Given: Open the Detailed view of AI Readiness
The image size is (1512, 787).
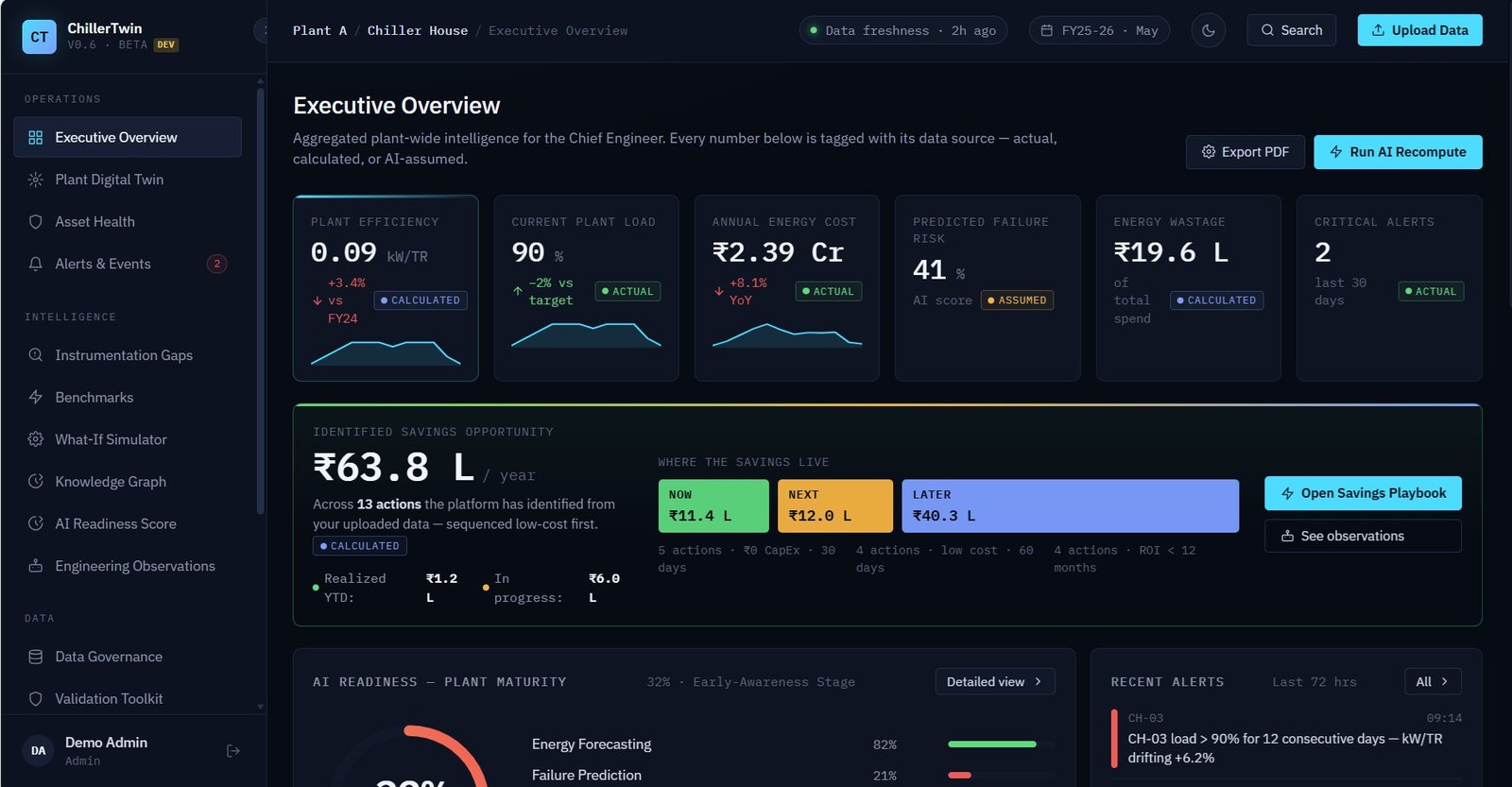Looking at the screenshot, I should (995, 682).
